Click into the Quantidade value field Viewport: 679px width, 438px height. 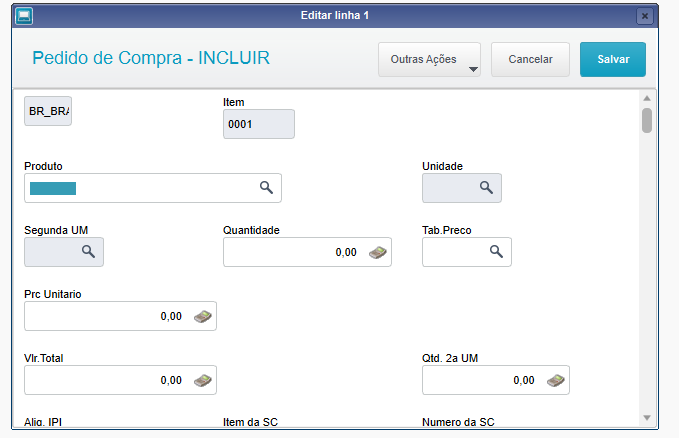307,252
